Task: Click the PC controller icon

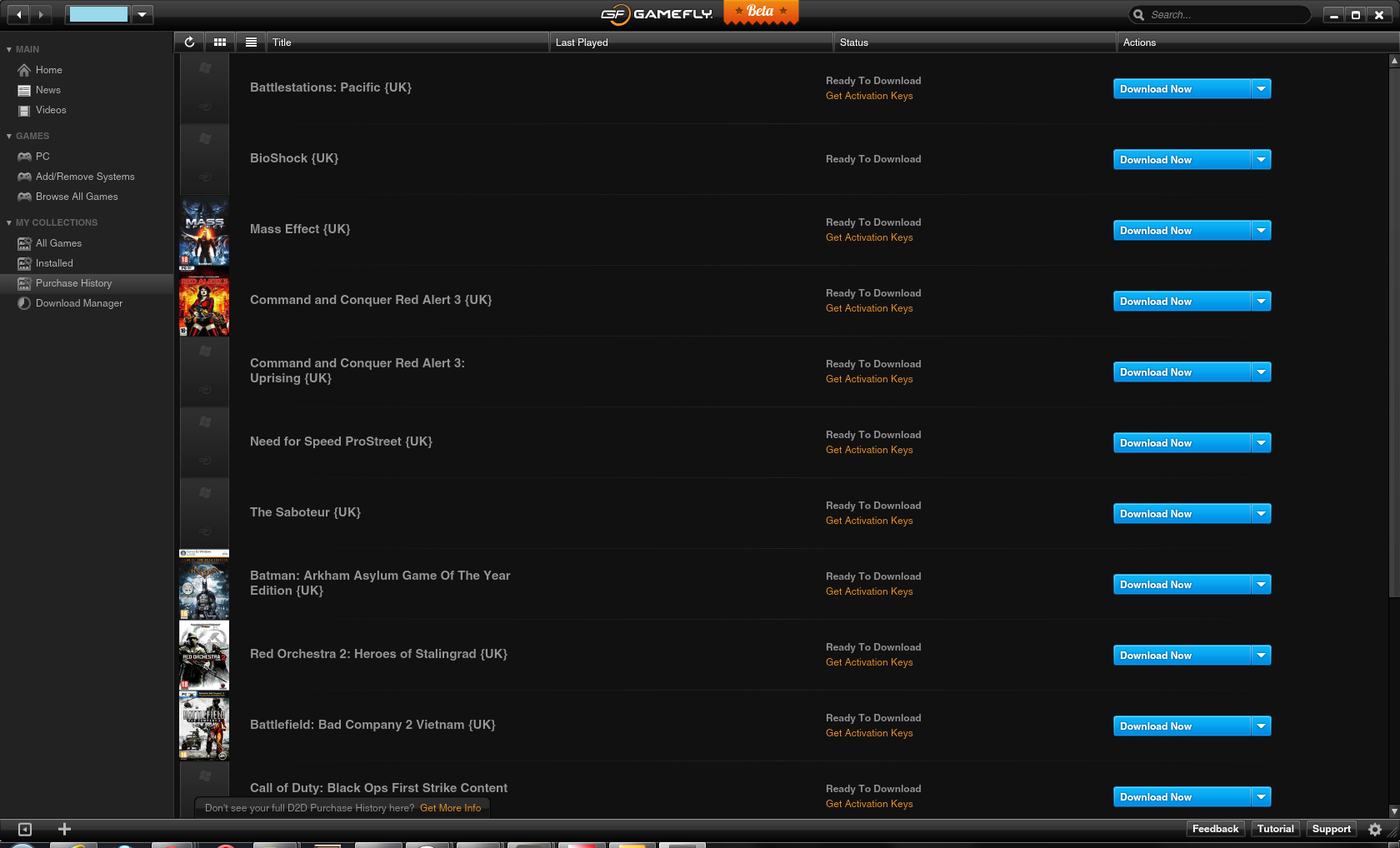Action: (24, 157)
